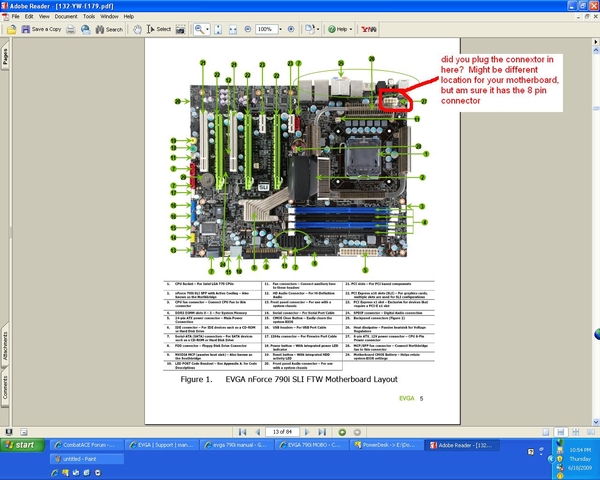Select the Zoom In magnifier tool

click(x=199, y=29)
